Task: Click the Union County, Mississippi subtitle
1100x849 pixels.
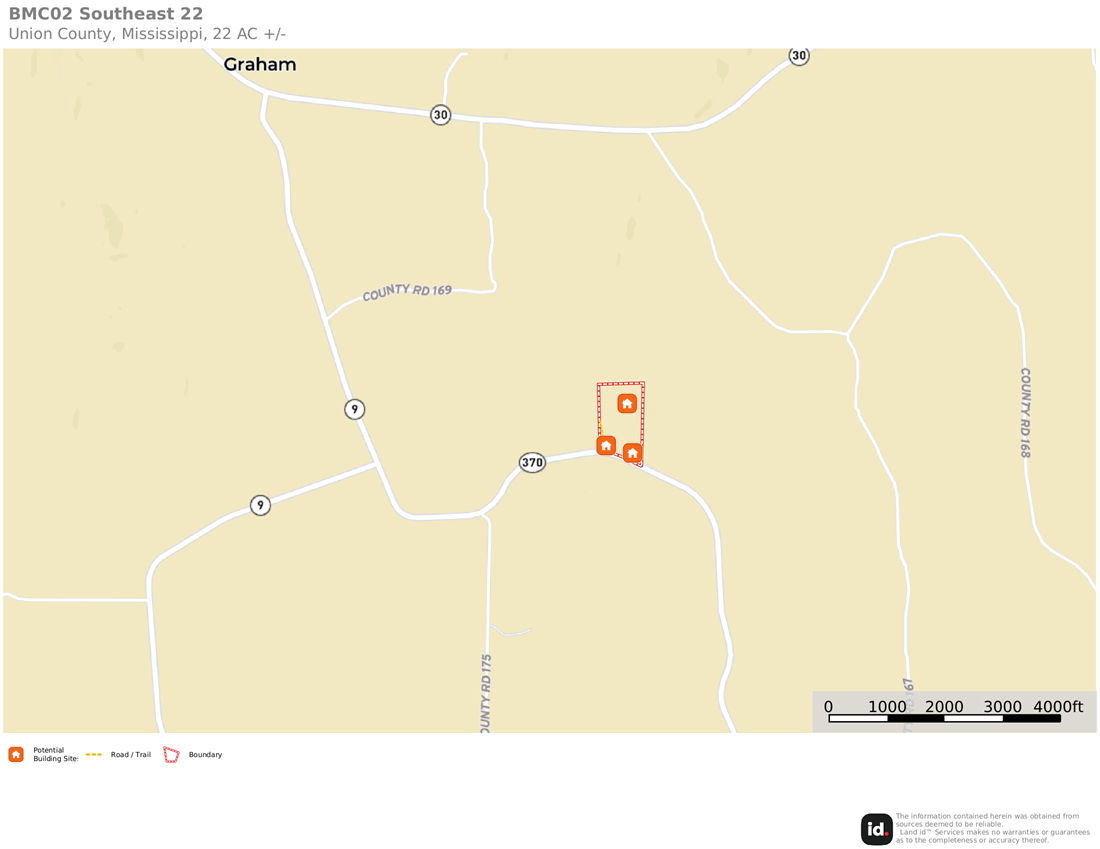Action: [147, 34]
